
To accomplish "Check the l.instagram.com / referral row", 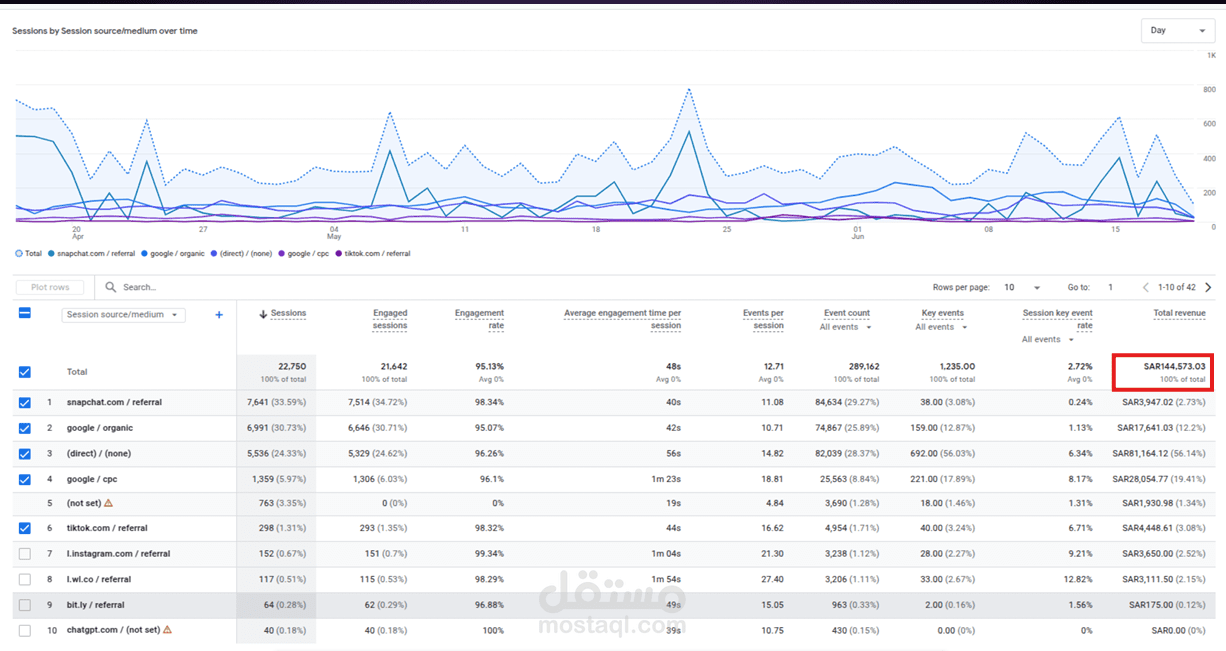I will click(25, 553).
